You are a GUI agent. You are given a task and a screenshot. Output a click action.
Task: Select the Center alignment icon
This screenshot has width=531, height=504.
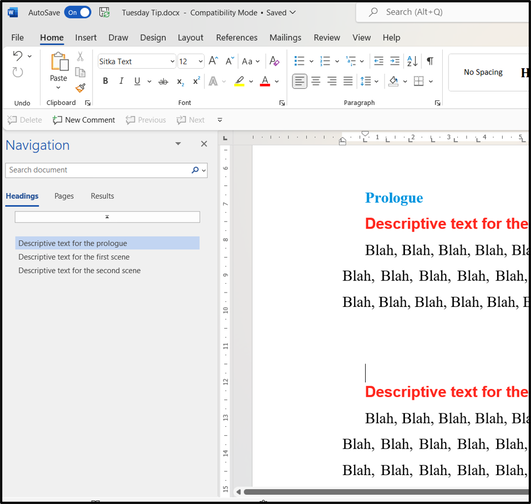316,81
